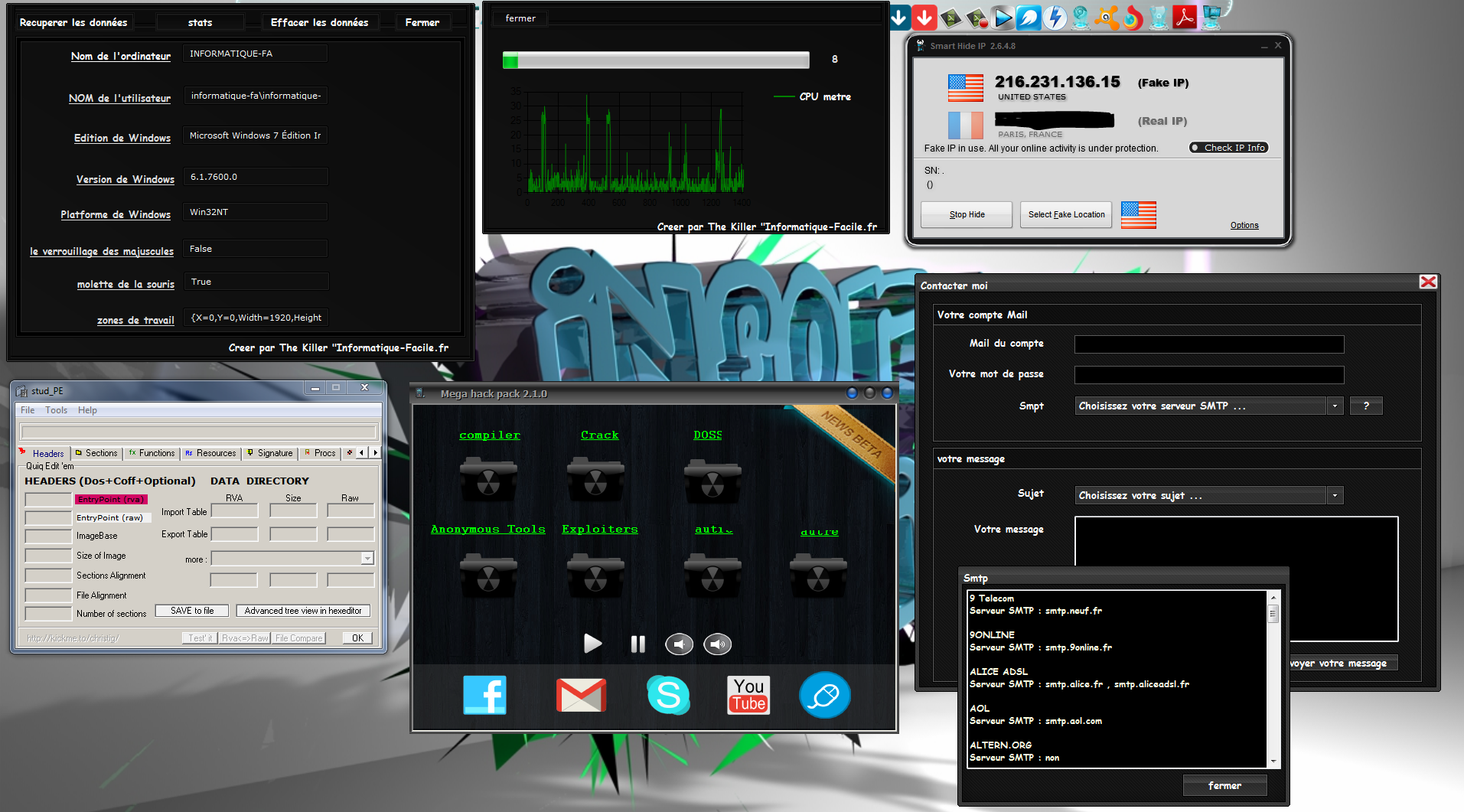Image resolution: width=1464 pixels, height=812 pixels.
Task: Expand the 'more :' dropdown in stud_PE
Action: 367,559
